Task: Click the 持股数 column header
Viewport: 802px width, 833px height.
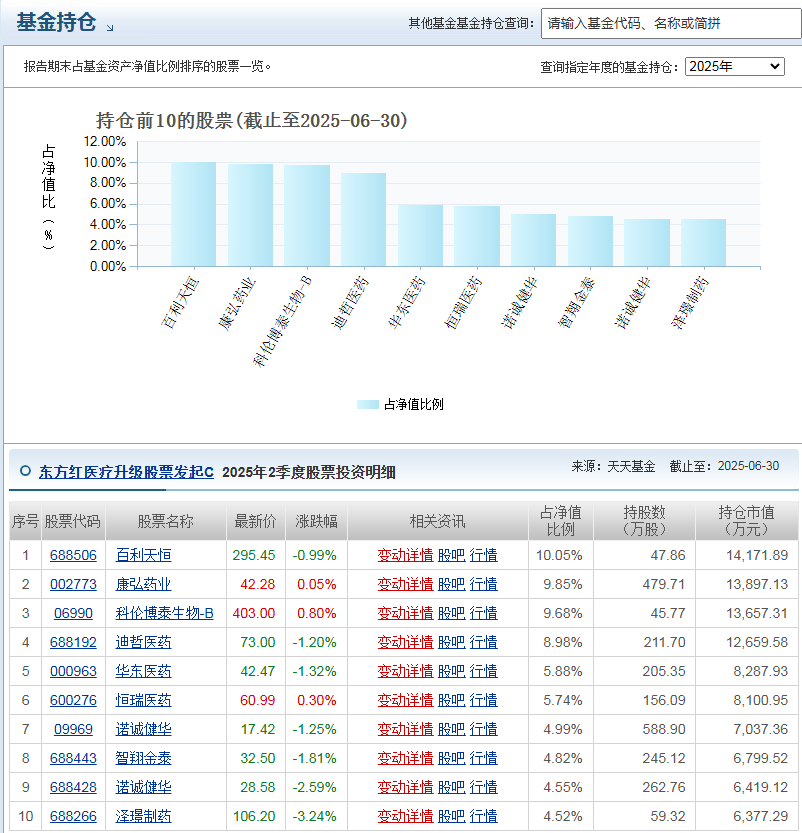Action: (x=644, y=521)
